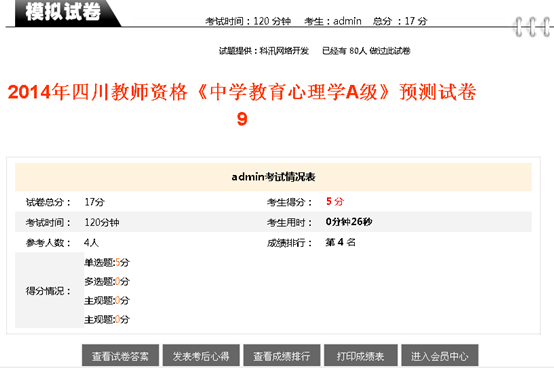Go to 进入会员中心 button

click(440, 356)
